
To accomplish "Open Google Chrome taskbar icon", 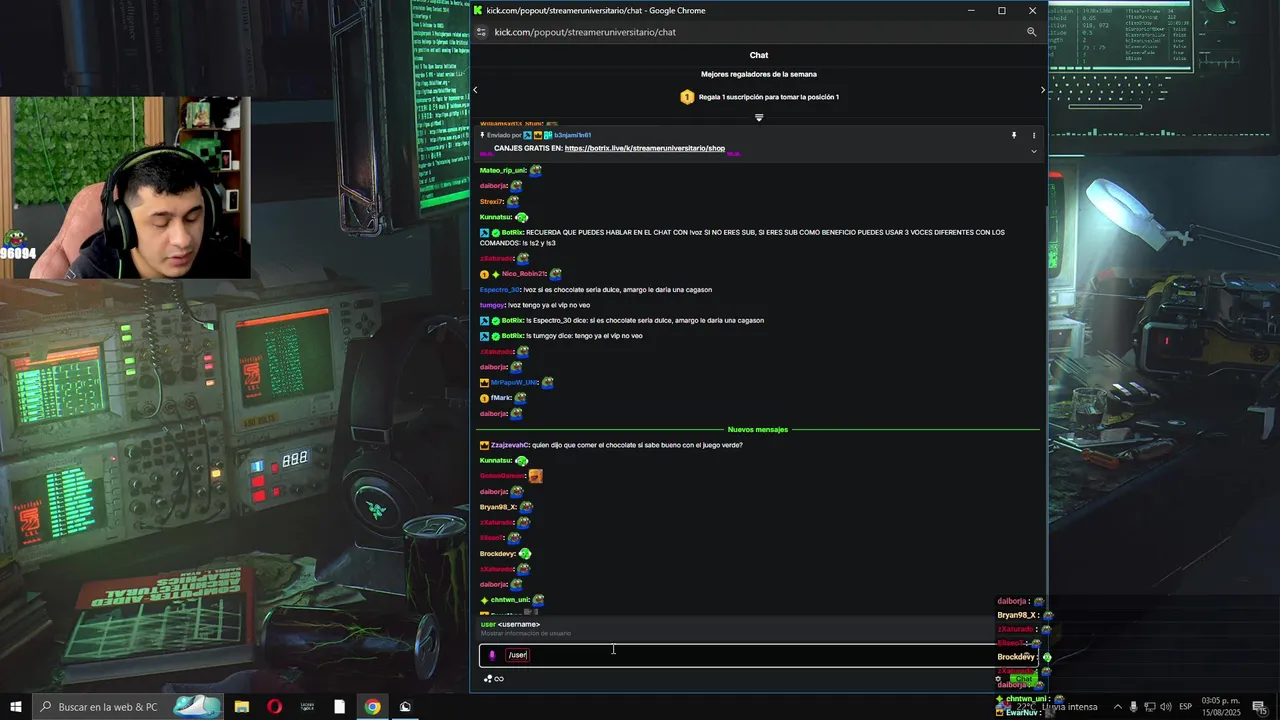I will tap(372, 707).
